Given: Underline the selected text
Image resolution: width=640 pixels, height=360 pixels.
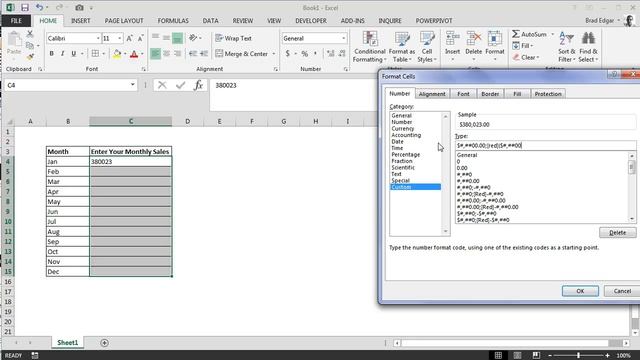Looking at the screenshot, I should [x=73, y=53].
